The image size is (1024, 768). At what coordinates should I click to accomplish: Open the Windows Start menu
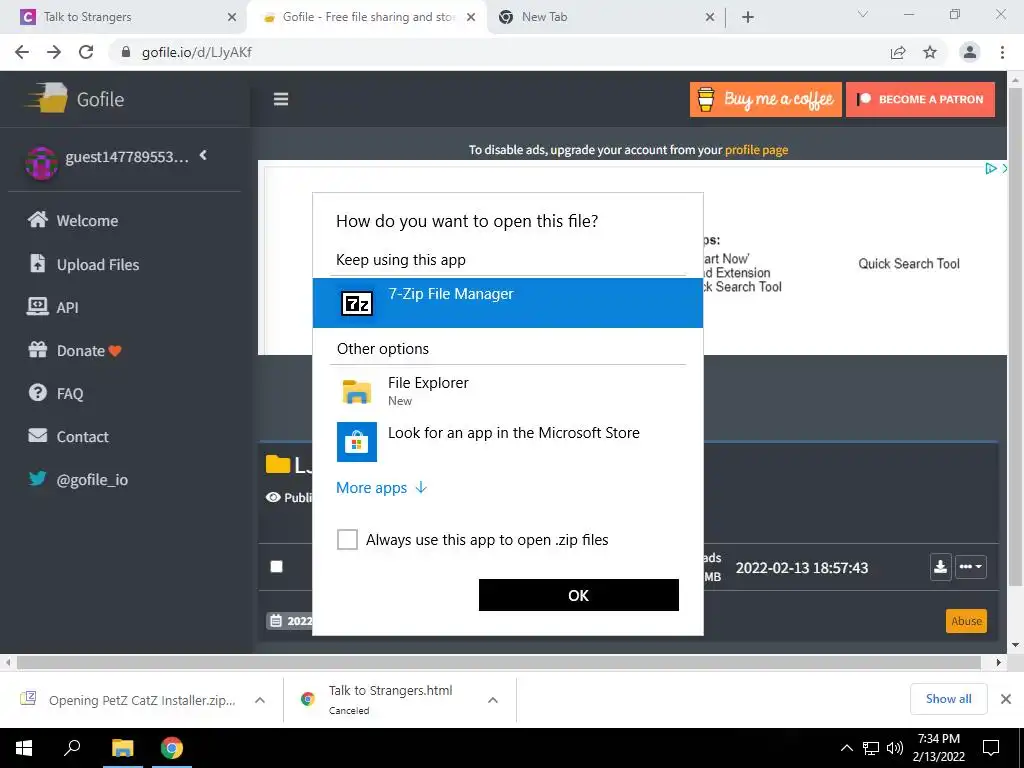(x=24, y=748)
